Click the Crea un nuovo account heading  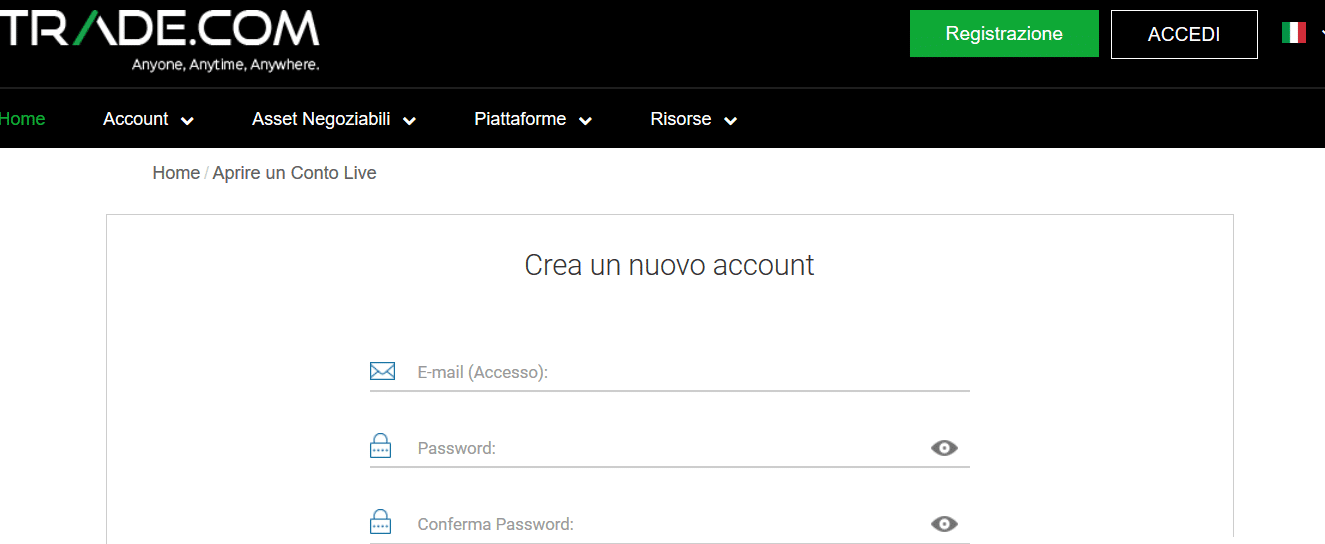(x=669, y=265)
